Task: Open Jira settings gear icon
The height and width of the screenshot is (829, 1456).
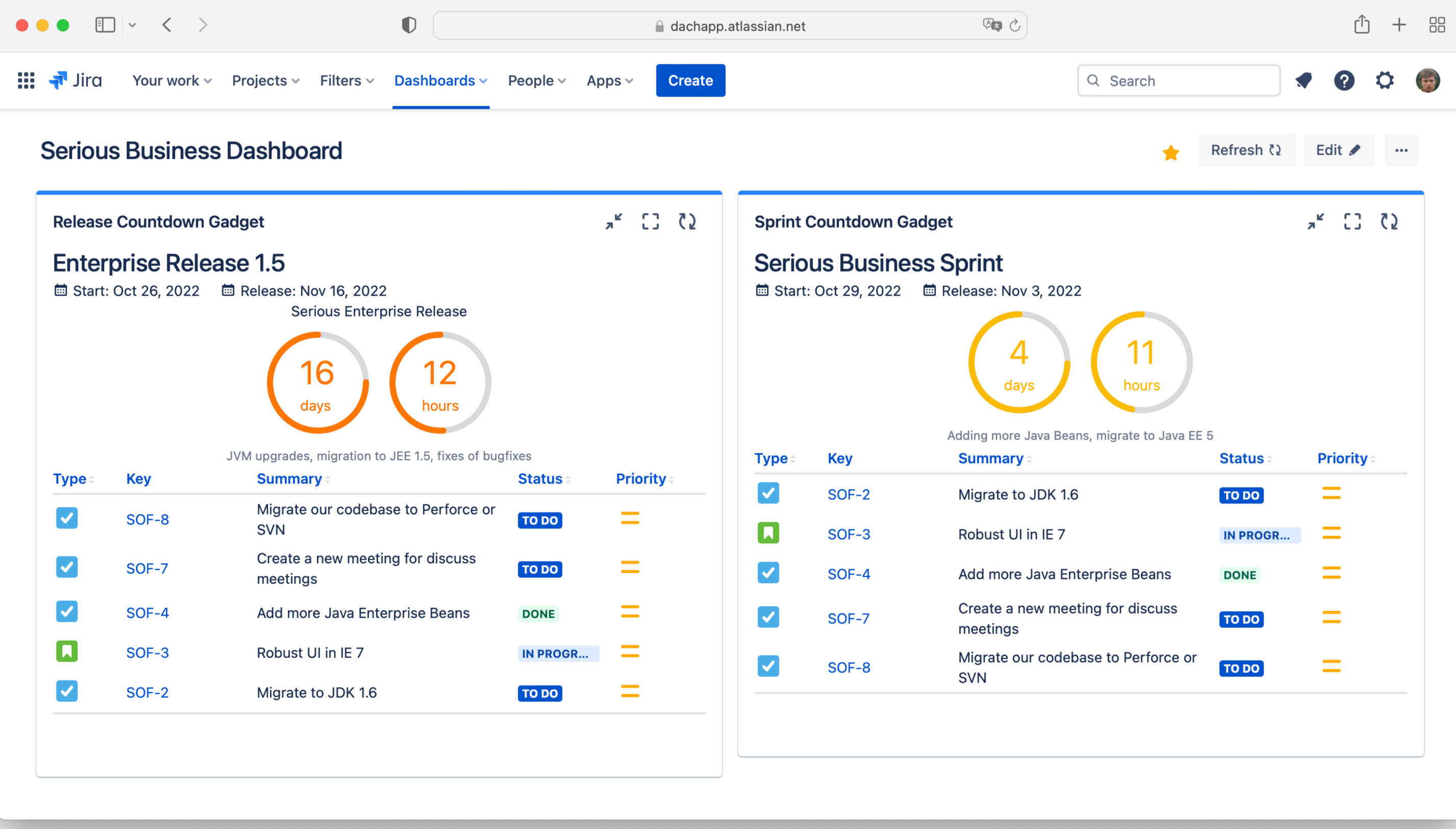Action: [x=1384, y=80]
